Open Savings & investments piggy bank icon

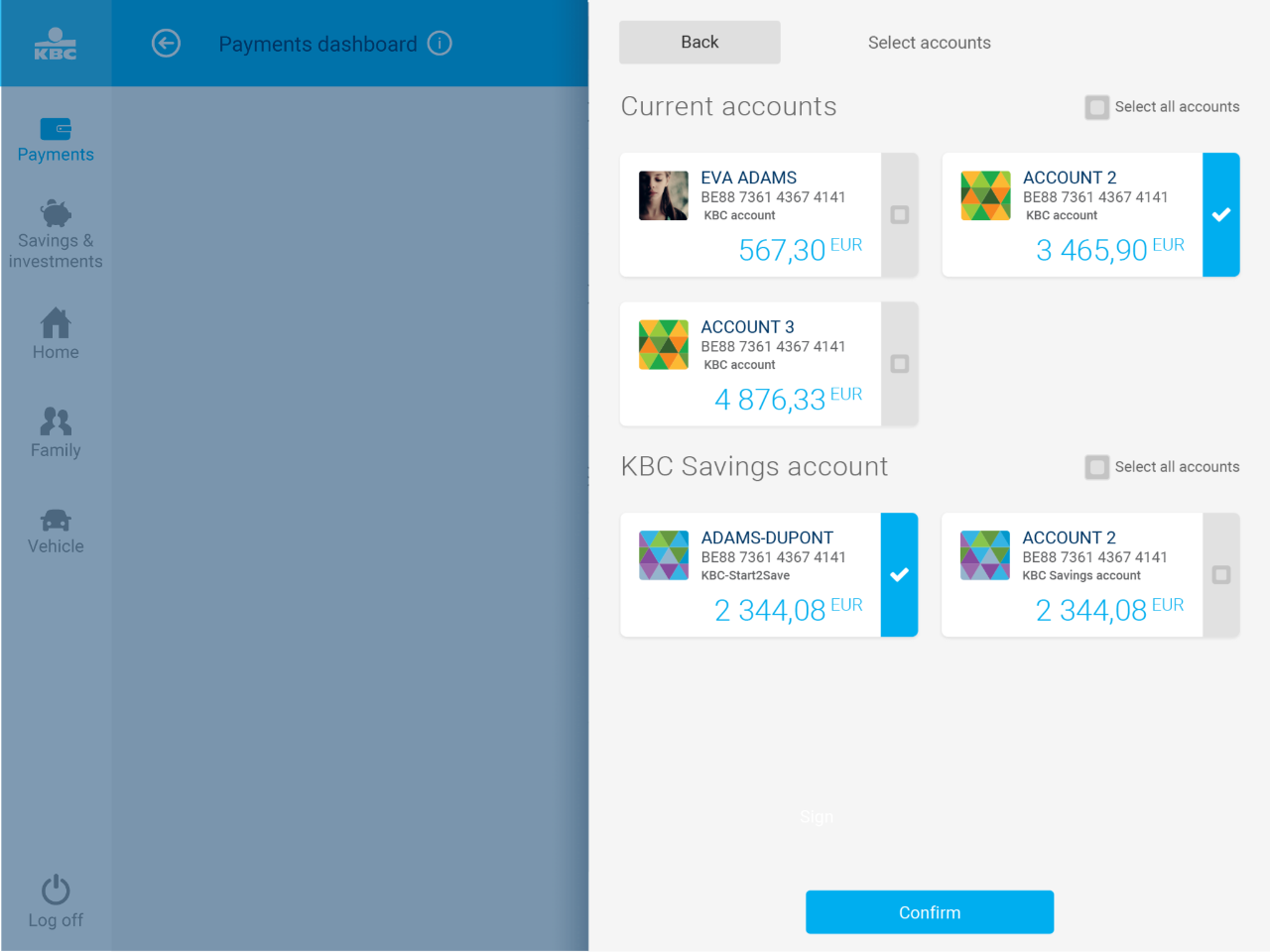pos(56,213)
